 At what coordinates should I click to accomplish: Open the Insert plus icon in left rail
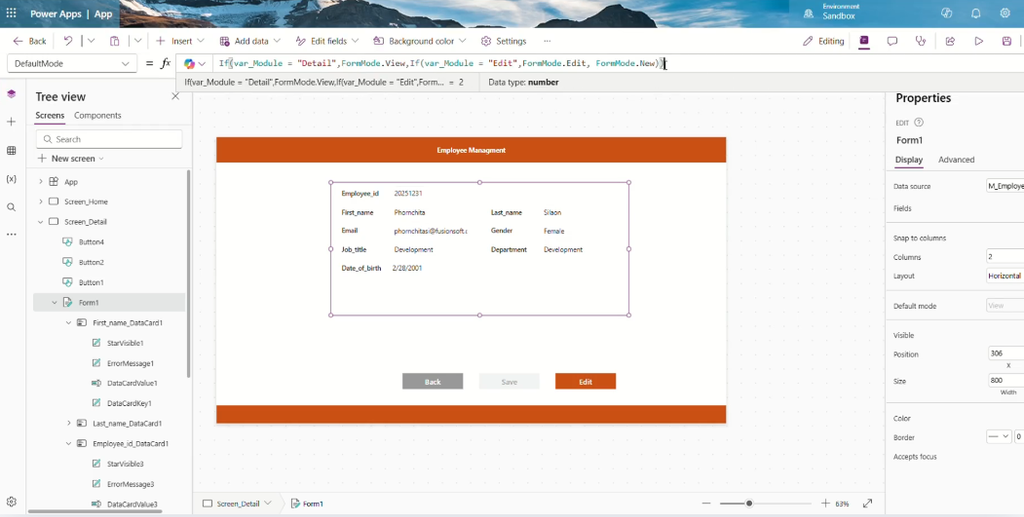pyautogui.click(x=11, y=122)
